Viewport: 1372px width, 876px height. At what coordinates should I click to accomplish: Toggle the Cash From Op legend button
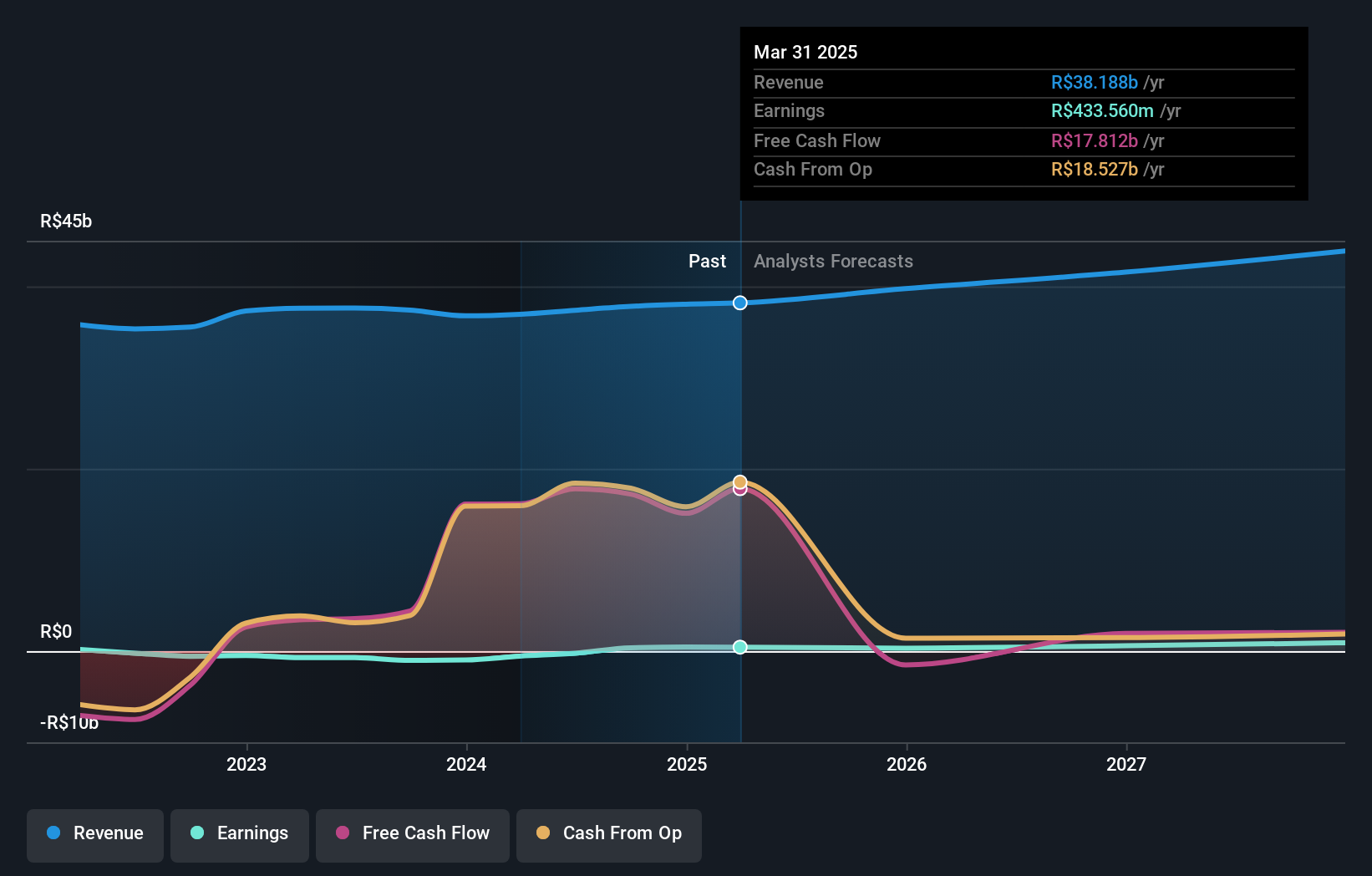(x=609, y=835)
